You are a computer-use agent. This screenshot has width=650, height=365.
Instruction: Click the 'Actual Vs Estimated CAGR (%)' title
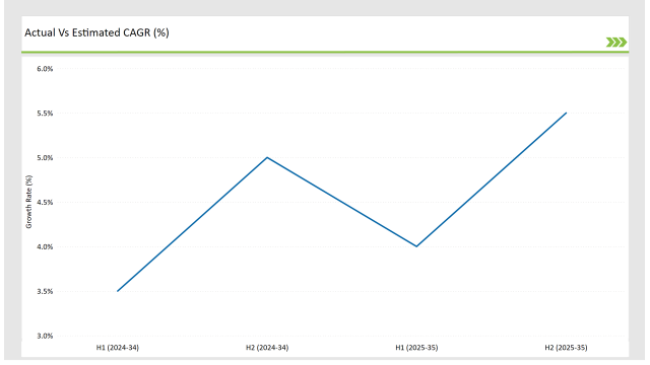[x=97, y=33]
